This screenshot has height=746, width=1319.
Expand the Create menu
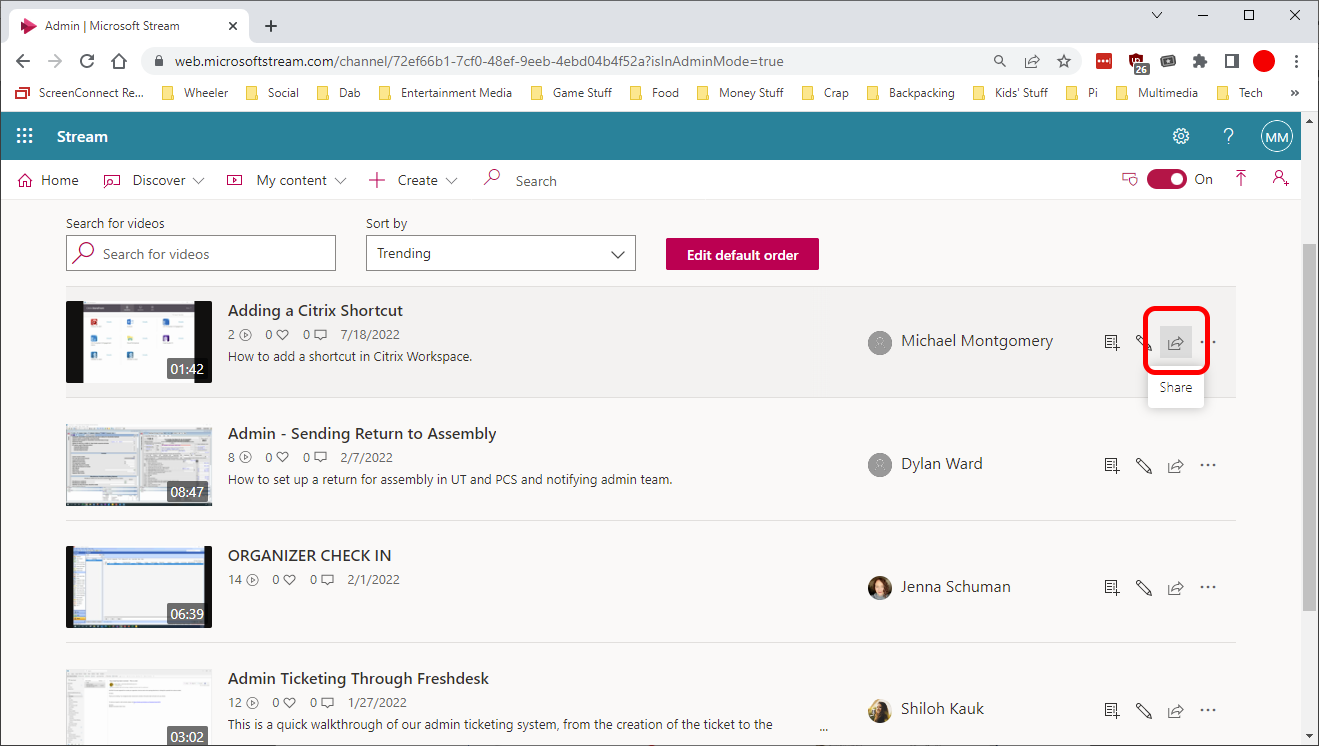coord(413,180)
